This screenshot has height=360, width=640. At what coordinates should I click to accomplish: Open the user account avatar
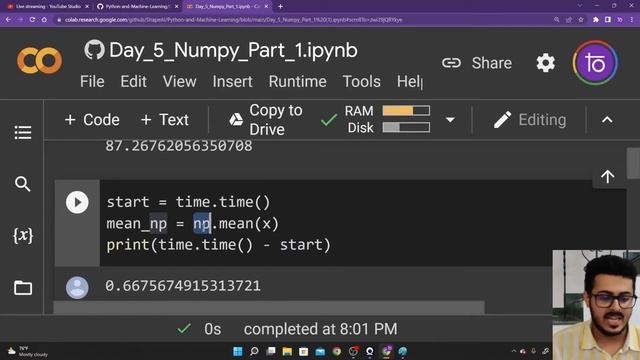[x=595, y=63]
